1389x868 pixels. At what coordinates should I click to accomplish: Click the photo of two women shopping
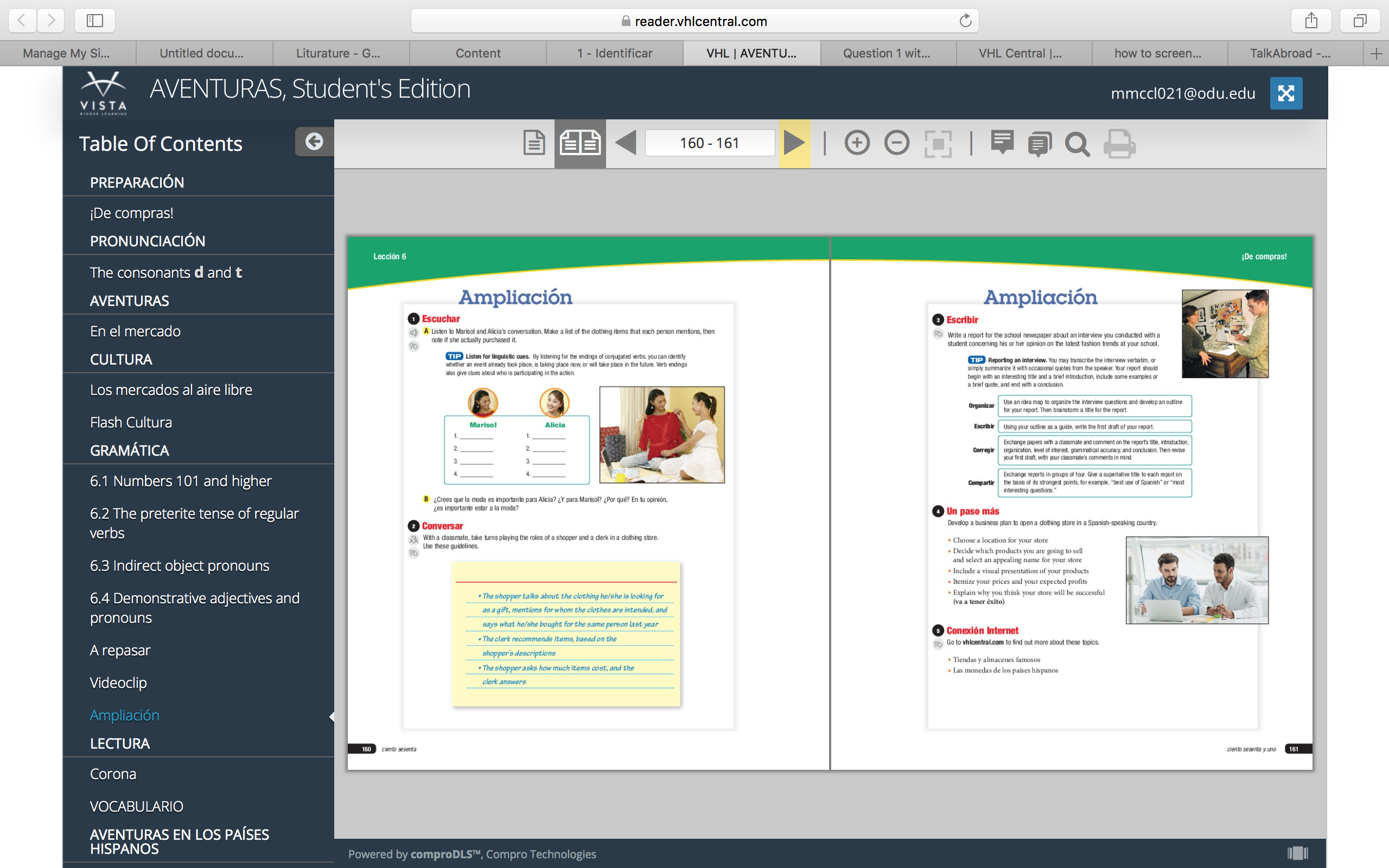[662, 435]
